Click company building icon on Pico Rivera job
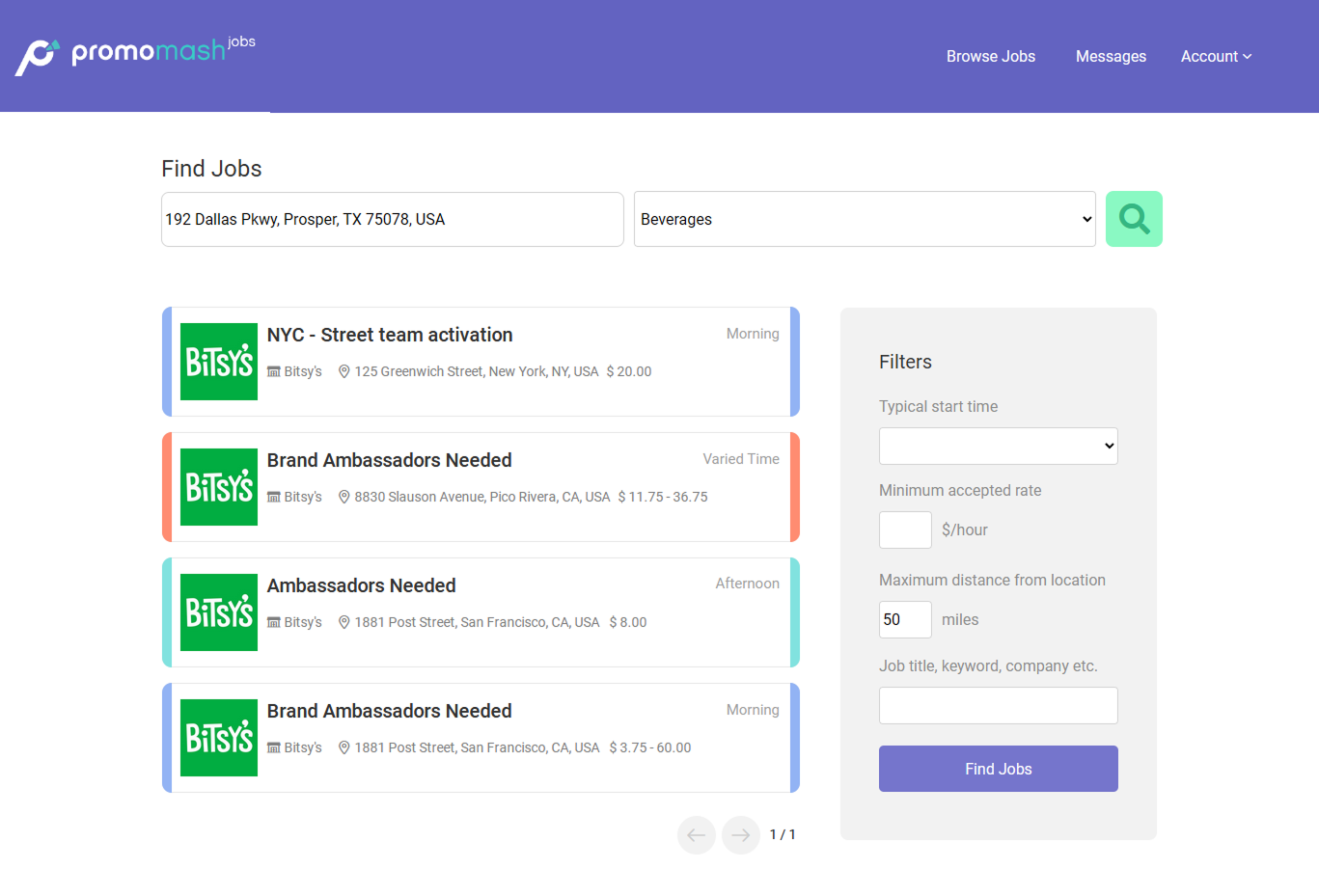This screenshot has height=896, width=1319. [x=274, y=497]
